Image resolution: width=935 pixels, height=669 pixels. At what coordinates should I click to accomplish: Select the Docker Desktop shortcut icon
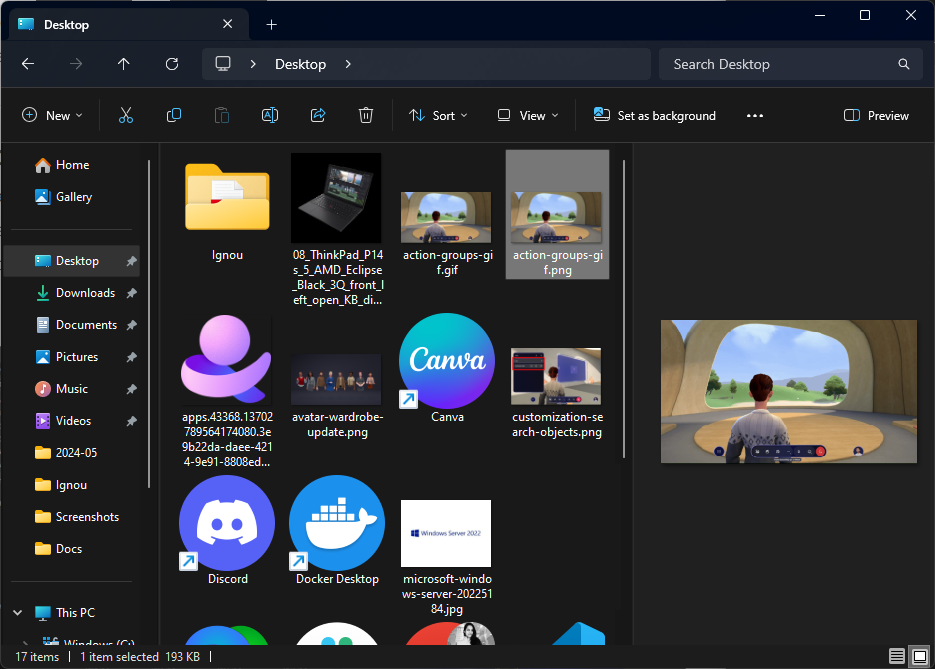337,523
